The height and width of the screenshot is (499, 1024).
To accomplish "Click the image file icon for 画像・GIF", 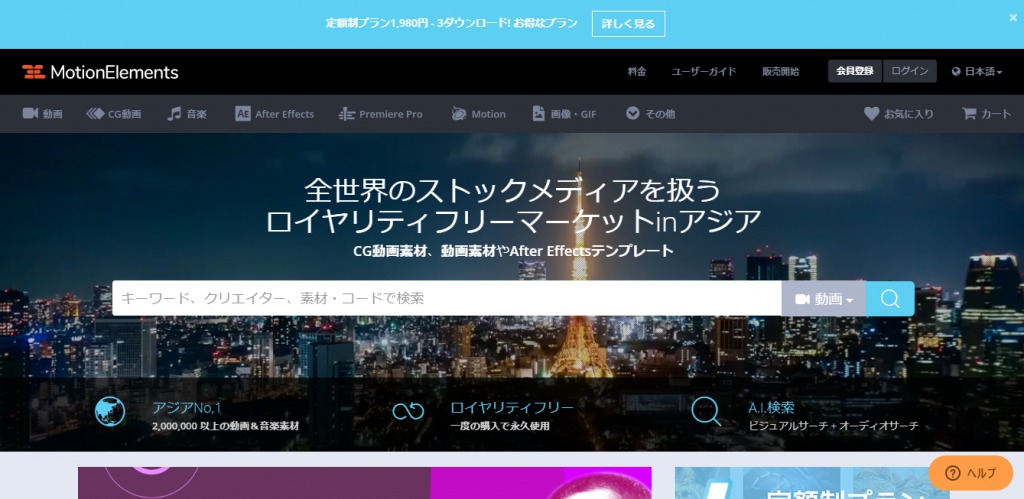I will [539, 114].
